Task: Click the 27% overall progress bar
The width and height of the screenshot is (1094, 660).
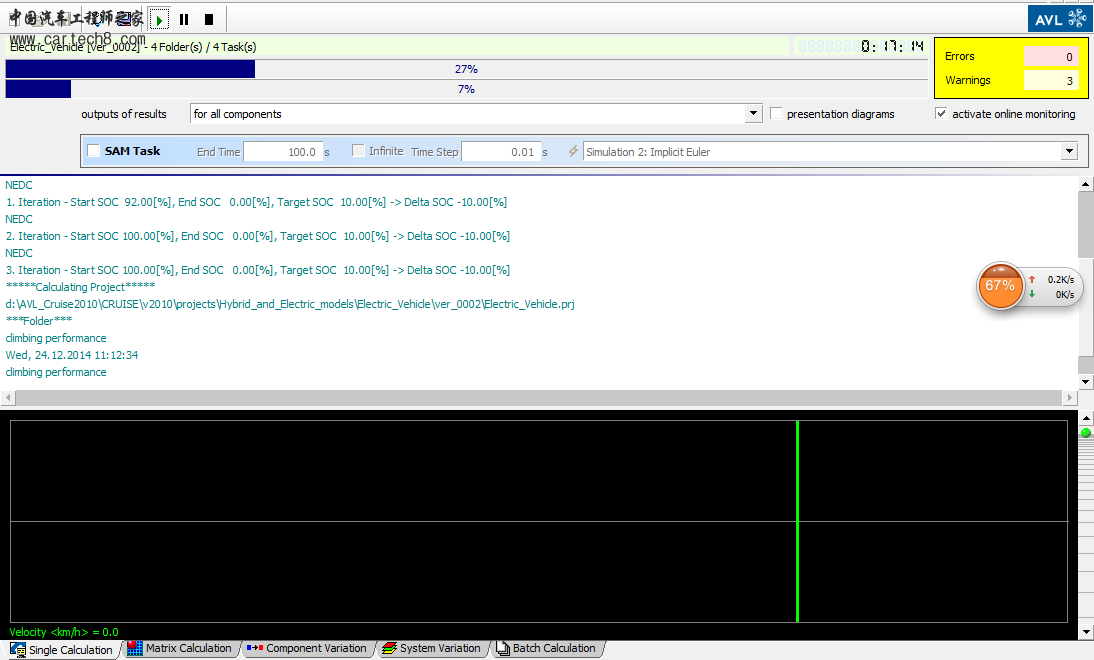Action: pos(466,69)
